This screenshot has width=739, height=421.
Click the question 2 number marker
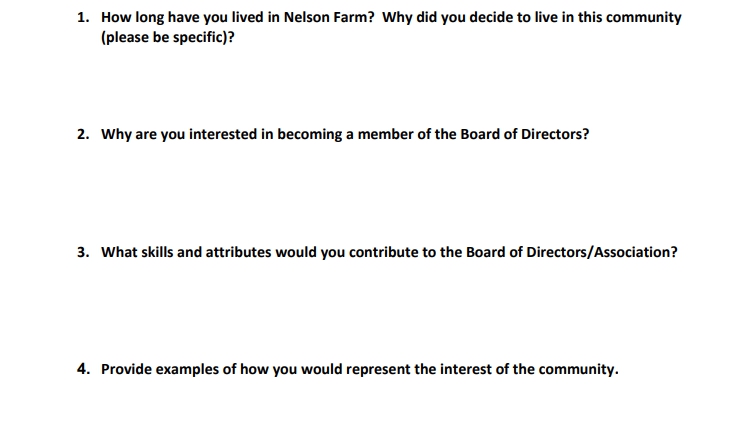coord(83,135)
